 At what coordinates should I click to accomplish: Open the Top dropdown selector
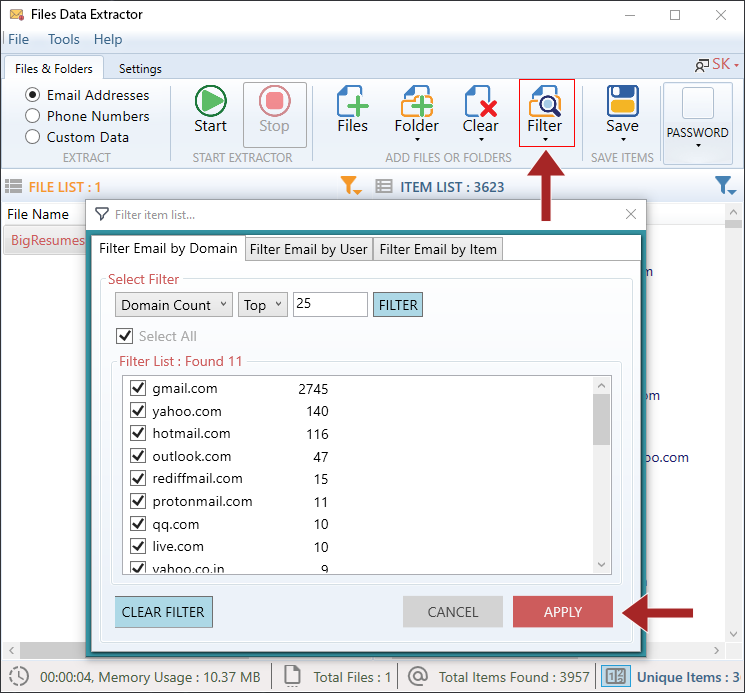[x=263, y=304]
